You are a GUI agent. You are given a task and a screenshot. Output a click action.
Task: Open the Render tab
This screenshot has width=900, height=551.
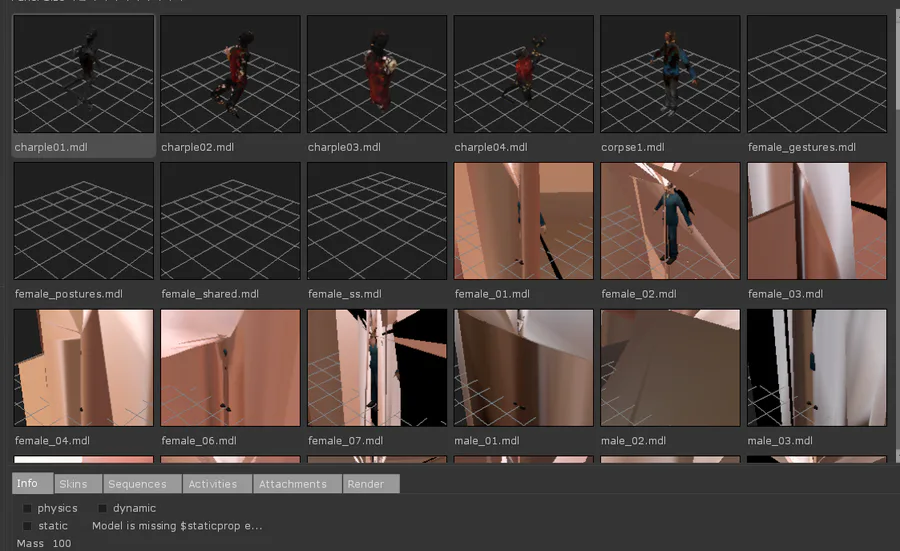pos(371,484)
